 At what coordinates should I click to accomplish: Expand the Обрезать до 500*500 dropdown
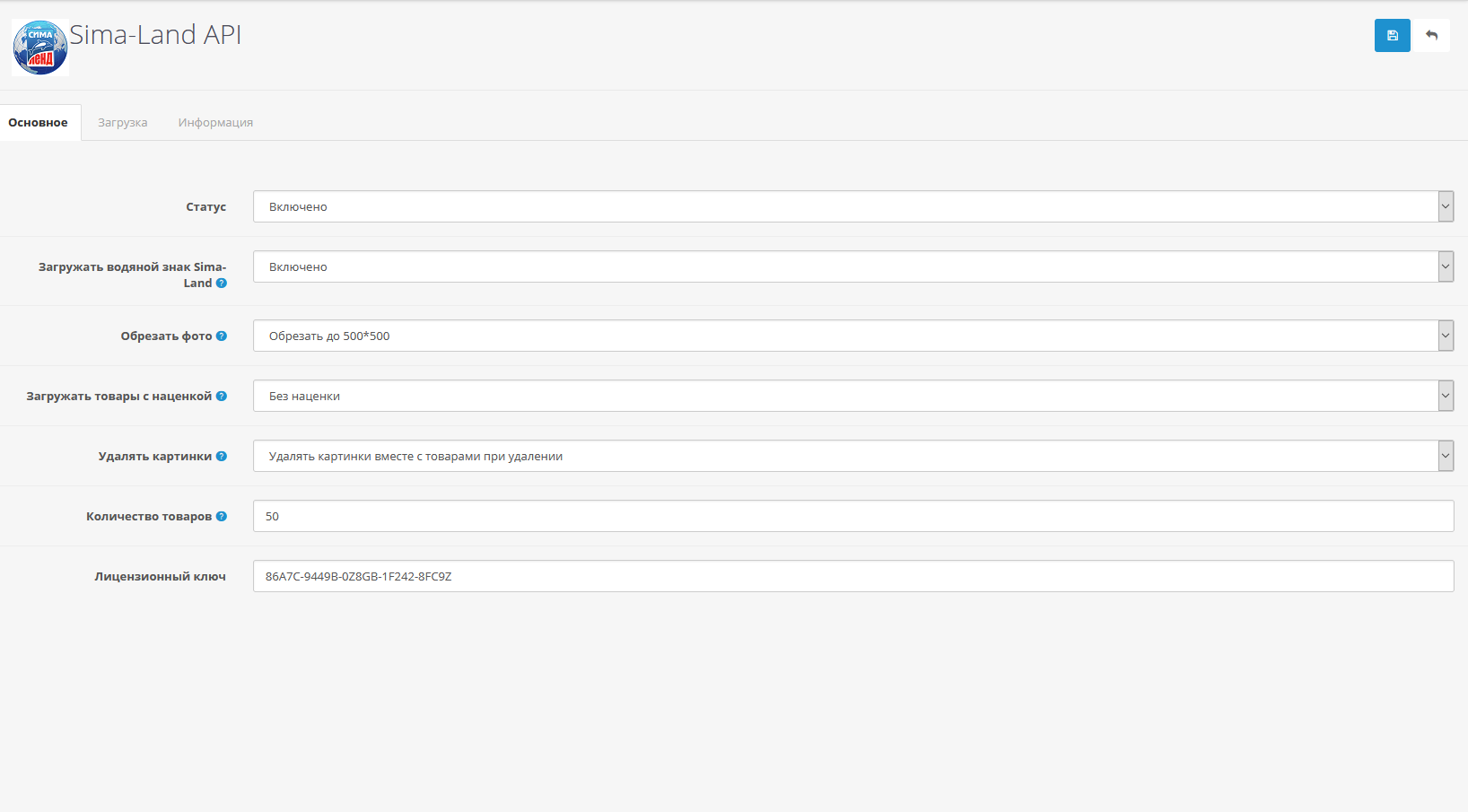pos(852,336)
